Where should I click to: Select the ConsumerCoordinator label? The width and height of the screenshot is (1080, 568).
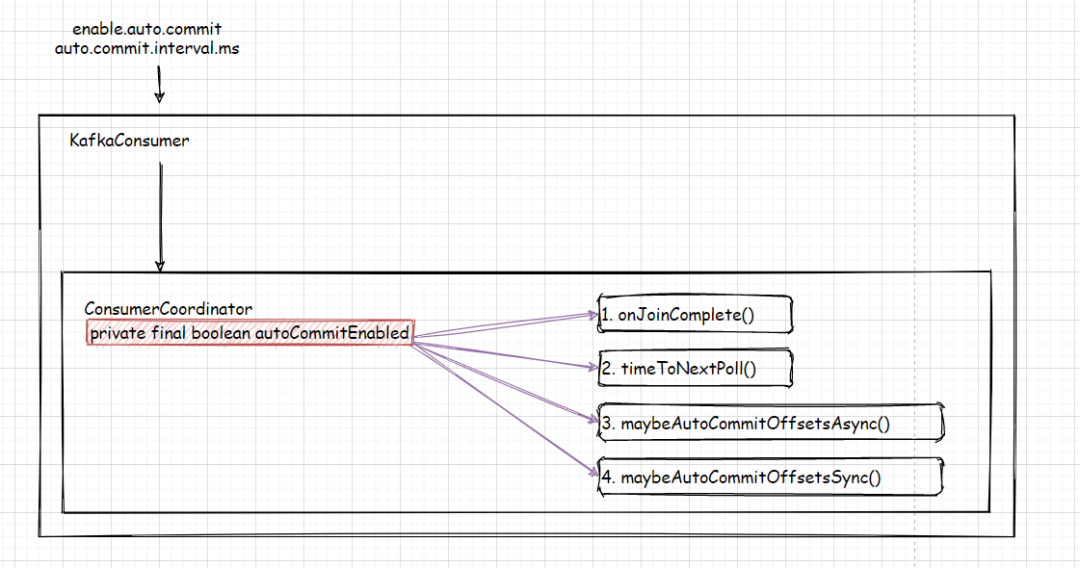click(168, 308)
